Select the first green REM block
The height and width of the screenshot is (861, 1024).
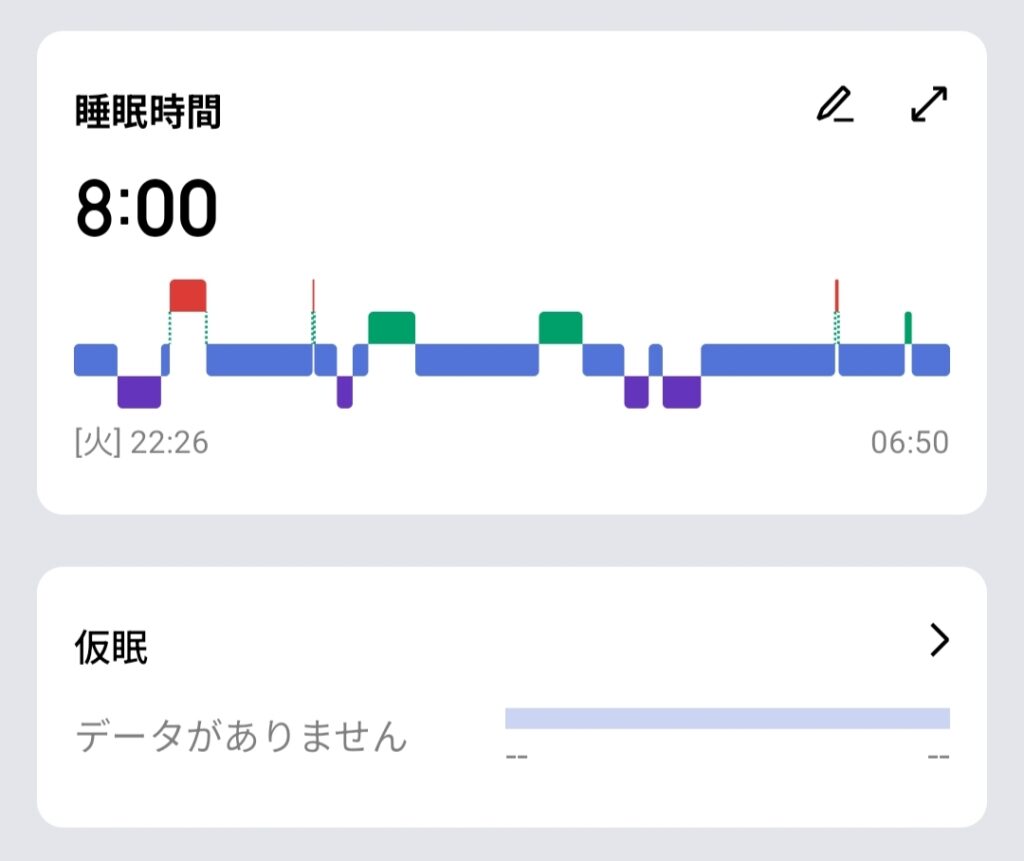click(391, 328)
